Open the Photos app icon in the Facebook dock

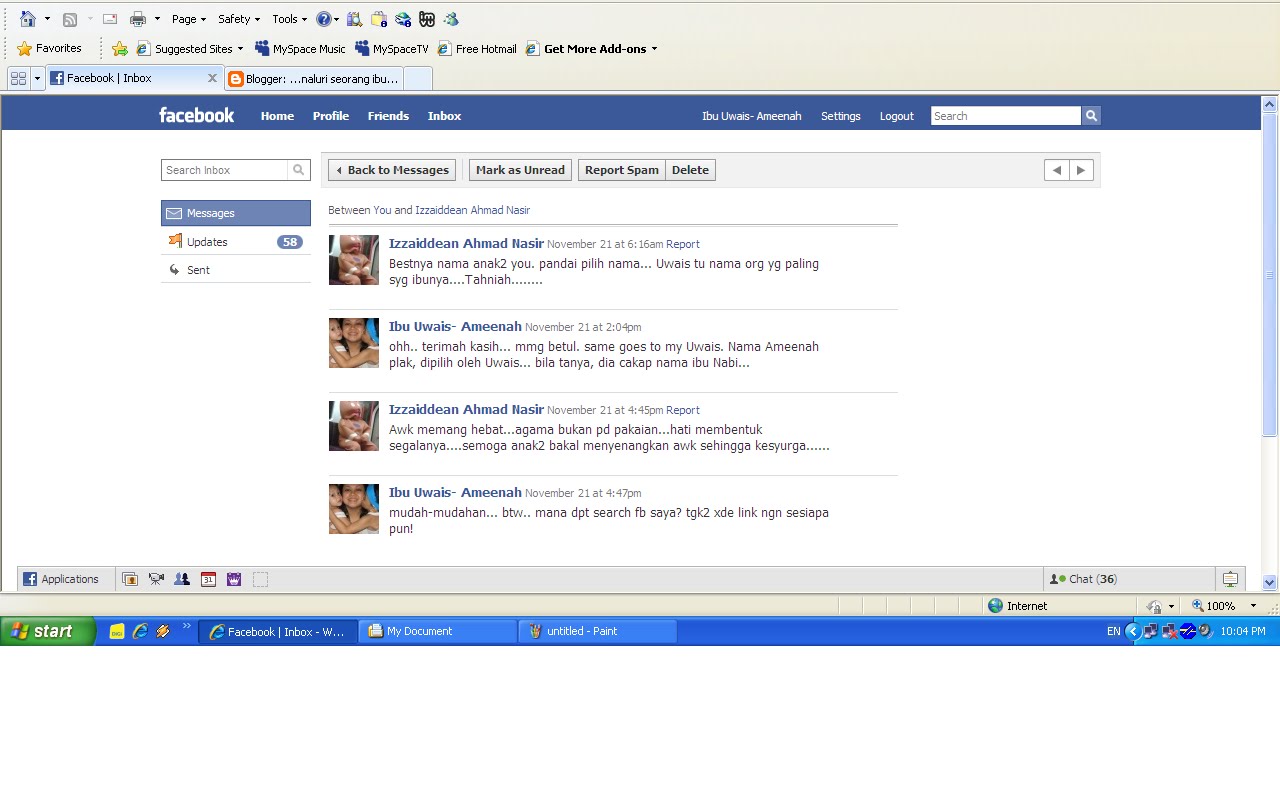130,579
